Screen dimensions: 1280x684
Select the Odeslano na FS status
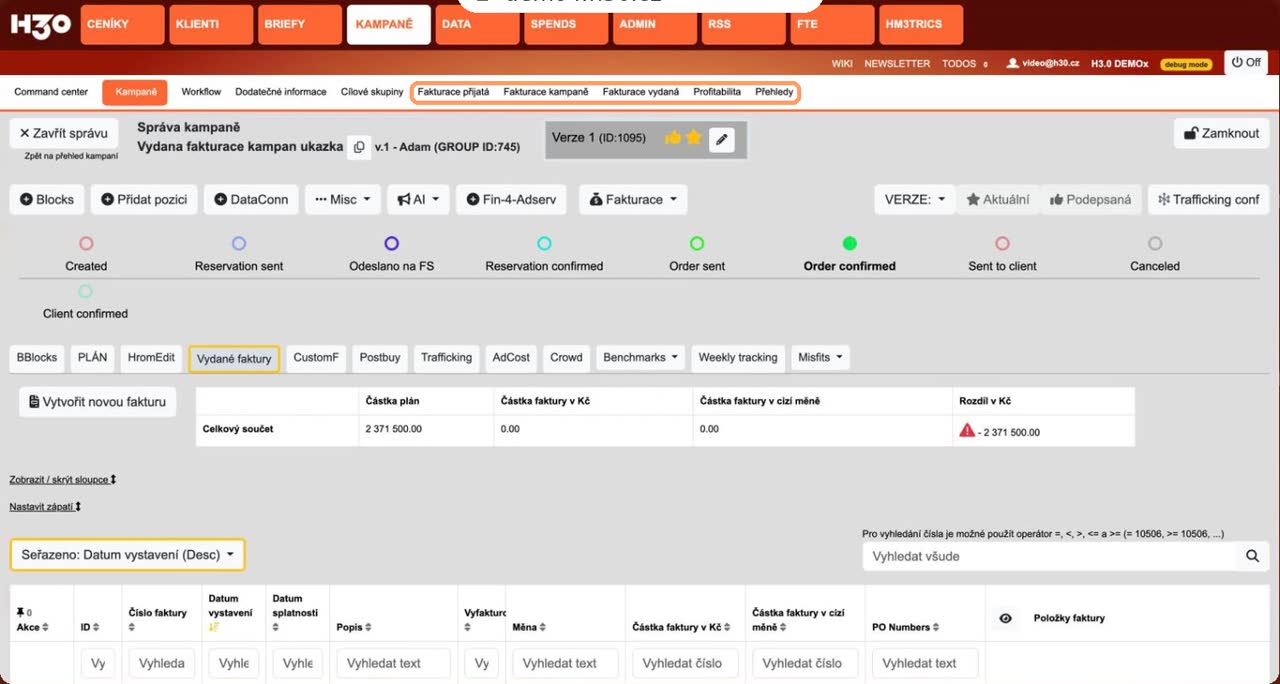pos(392,243)
